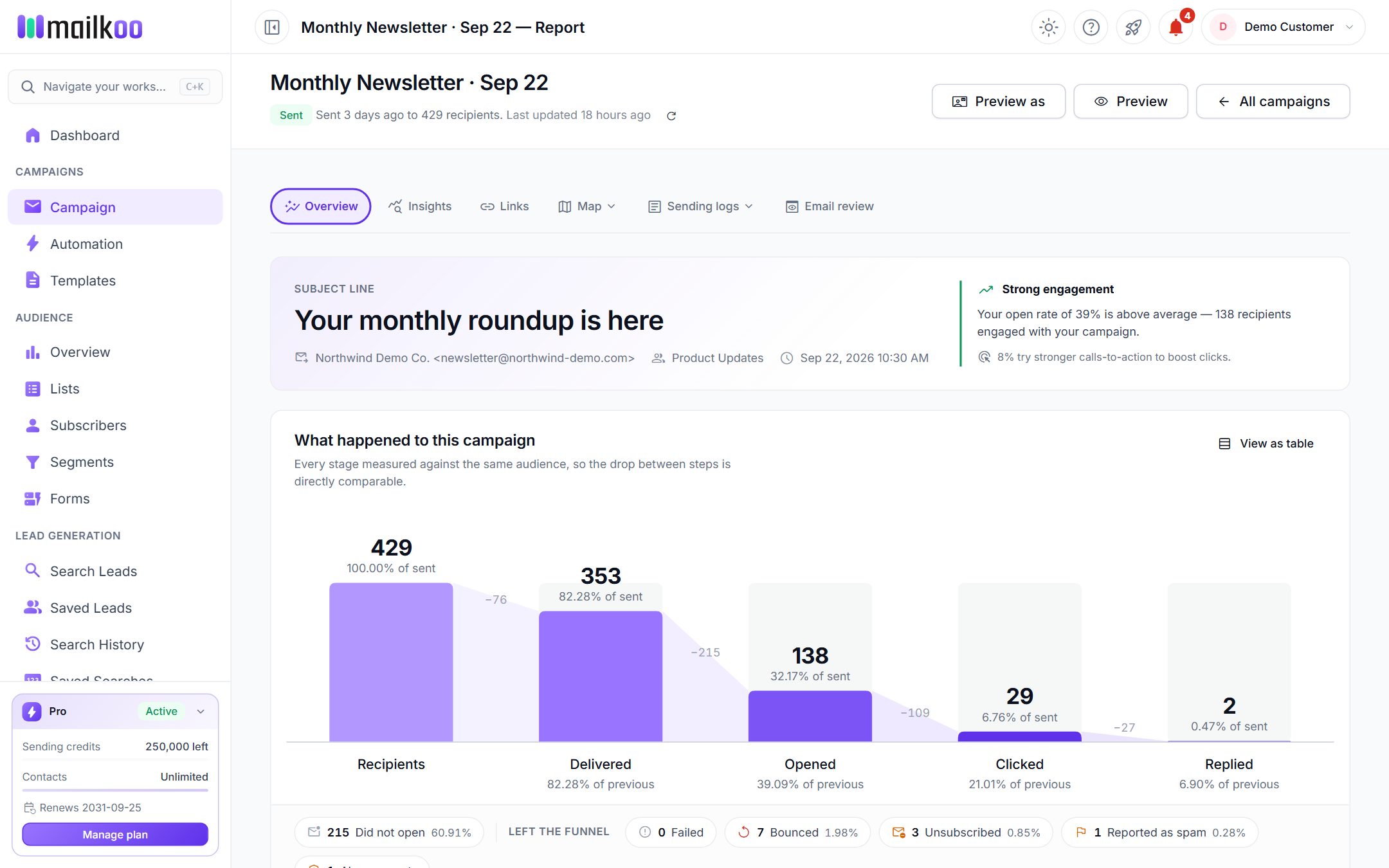Open audience Overview in sidebar
The height and width of the screenshot is (868, 1389).
[x=115, y=352]
